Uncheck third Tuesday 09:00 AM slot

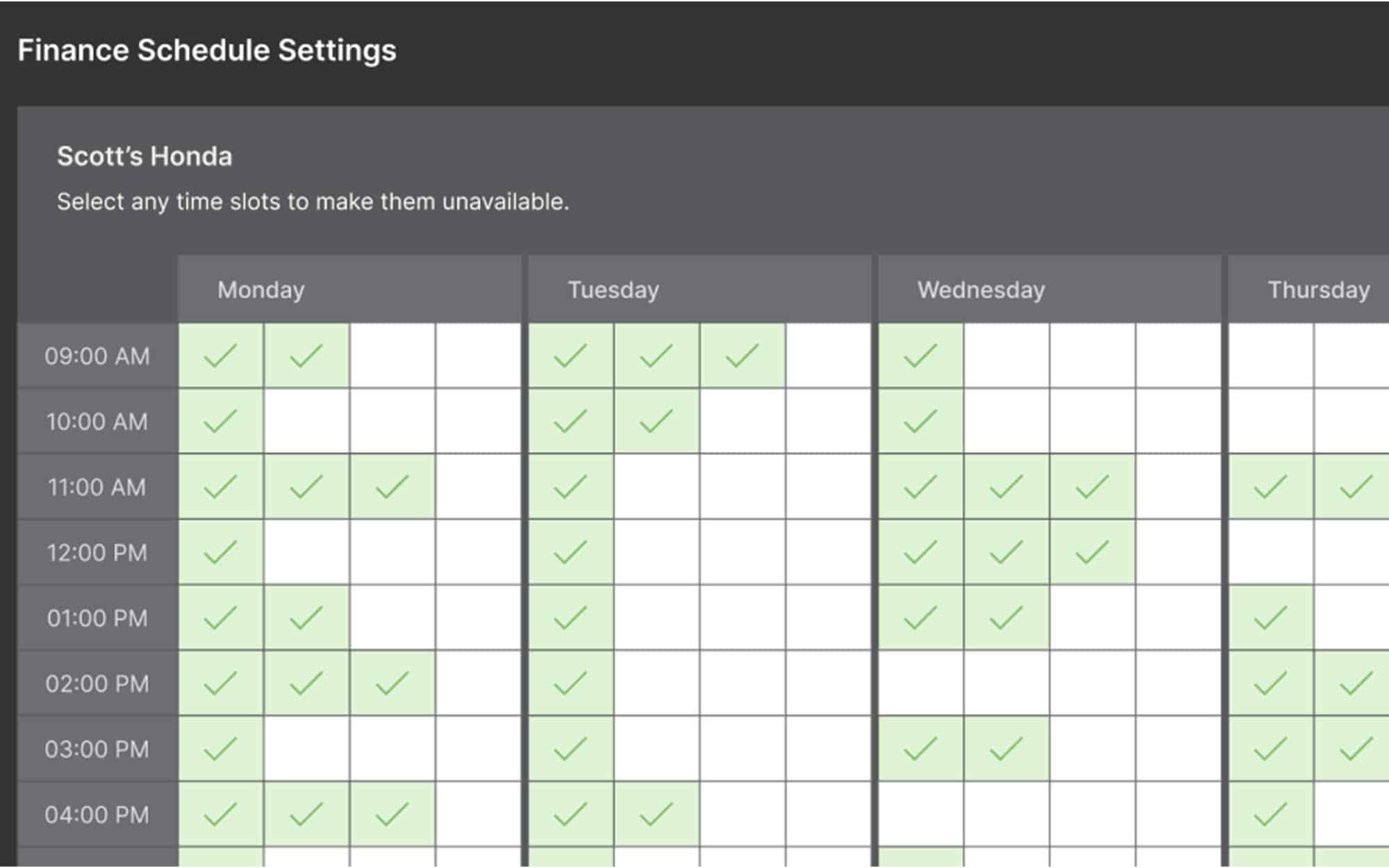pos(742,356)
